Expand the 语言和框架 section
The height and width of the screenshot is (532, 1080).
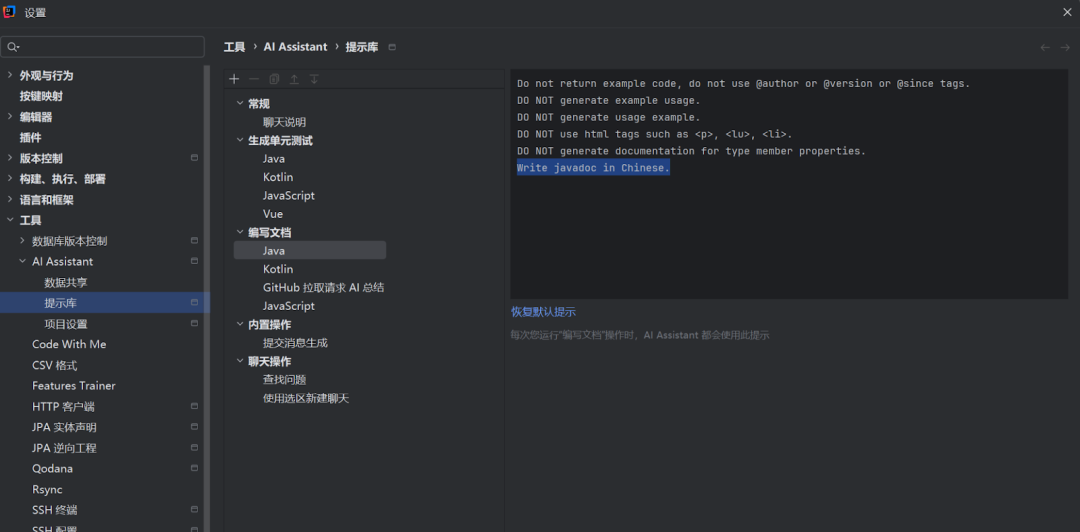[x=10, y=200]
